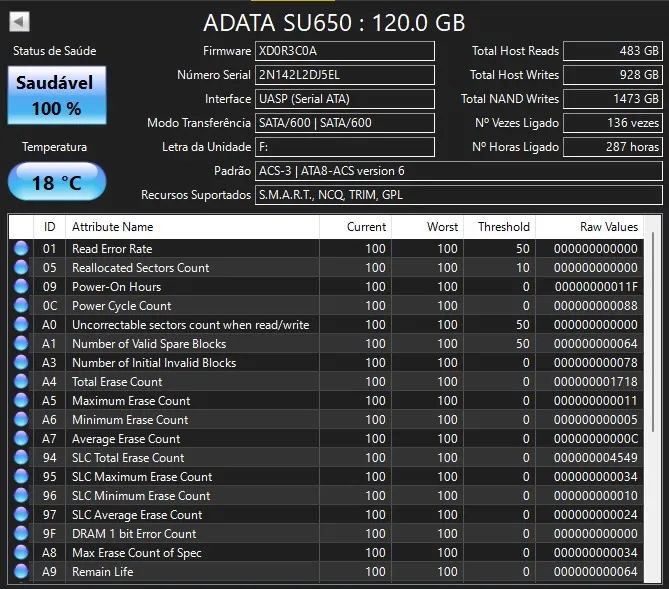Click the back arrow to previous disk
669x589 pixels.
pyautogui.click(x=19, y=21)
